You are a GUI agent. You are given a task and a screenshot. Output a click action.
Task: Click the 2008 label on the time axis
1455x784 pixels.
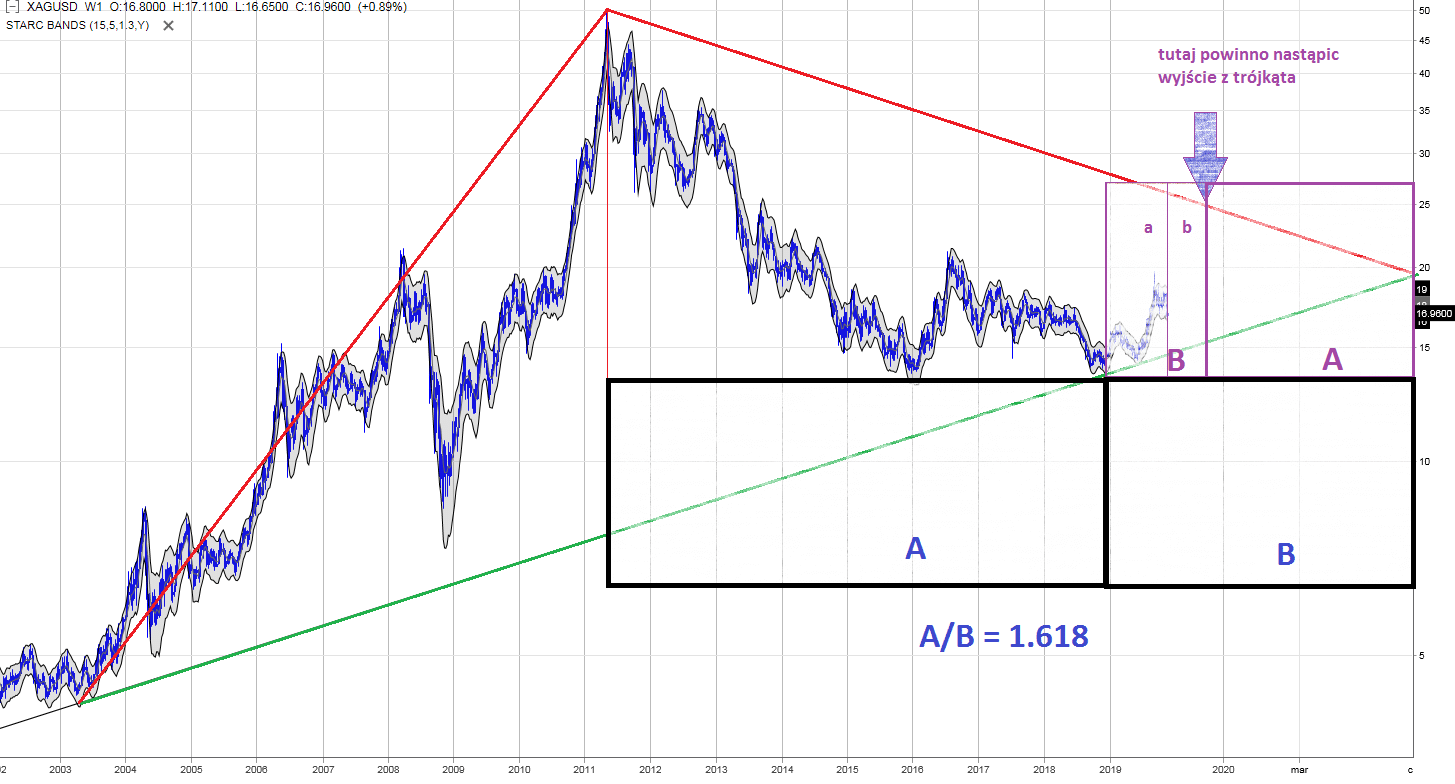388,771
